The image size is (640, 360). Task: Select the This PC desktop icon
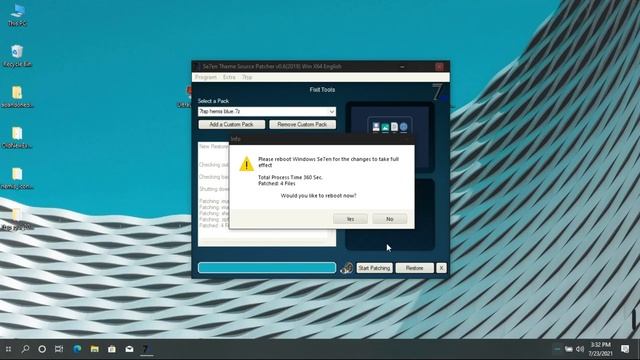tap(17, 15)
